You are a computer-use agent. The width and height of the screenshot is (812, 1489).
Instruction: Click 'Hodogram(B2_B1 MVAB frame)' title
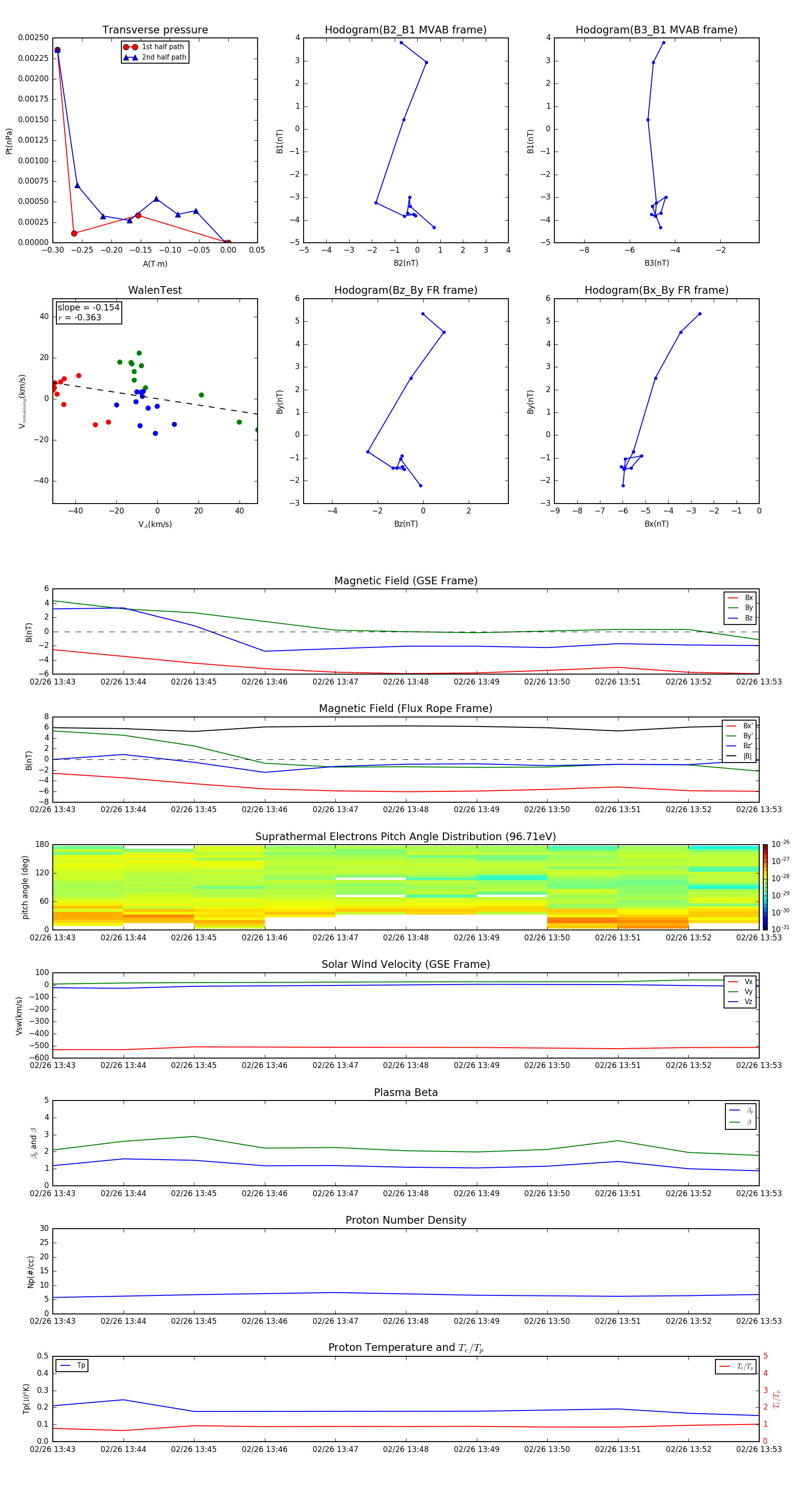pyautogui.click(x=406, y=30)
